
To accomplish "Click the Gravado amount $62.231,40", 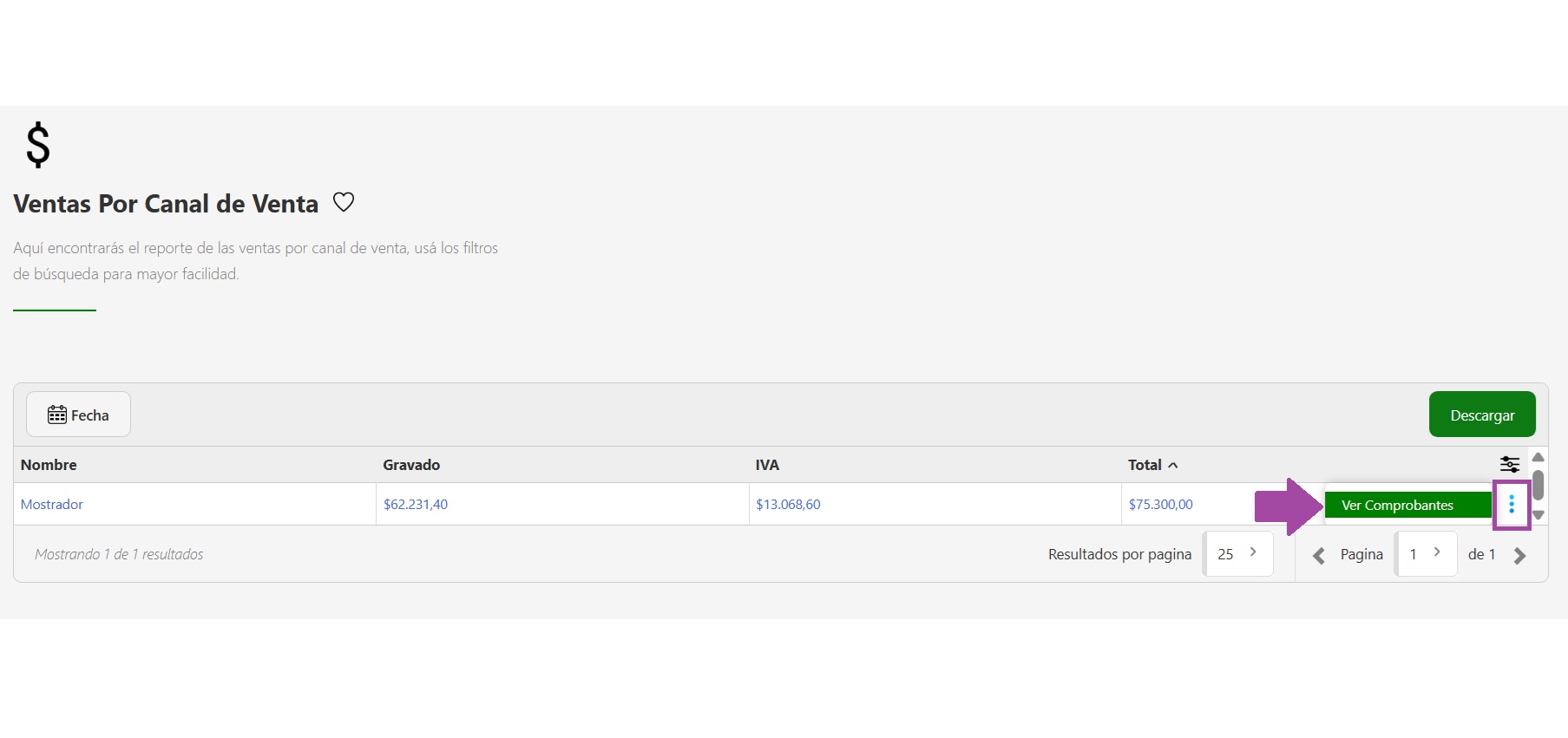I will pyautogui.click(x=416, y=504).
